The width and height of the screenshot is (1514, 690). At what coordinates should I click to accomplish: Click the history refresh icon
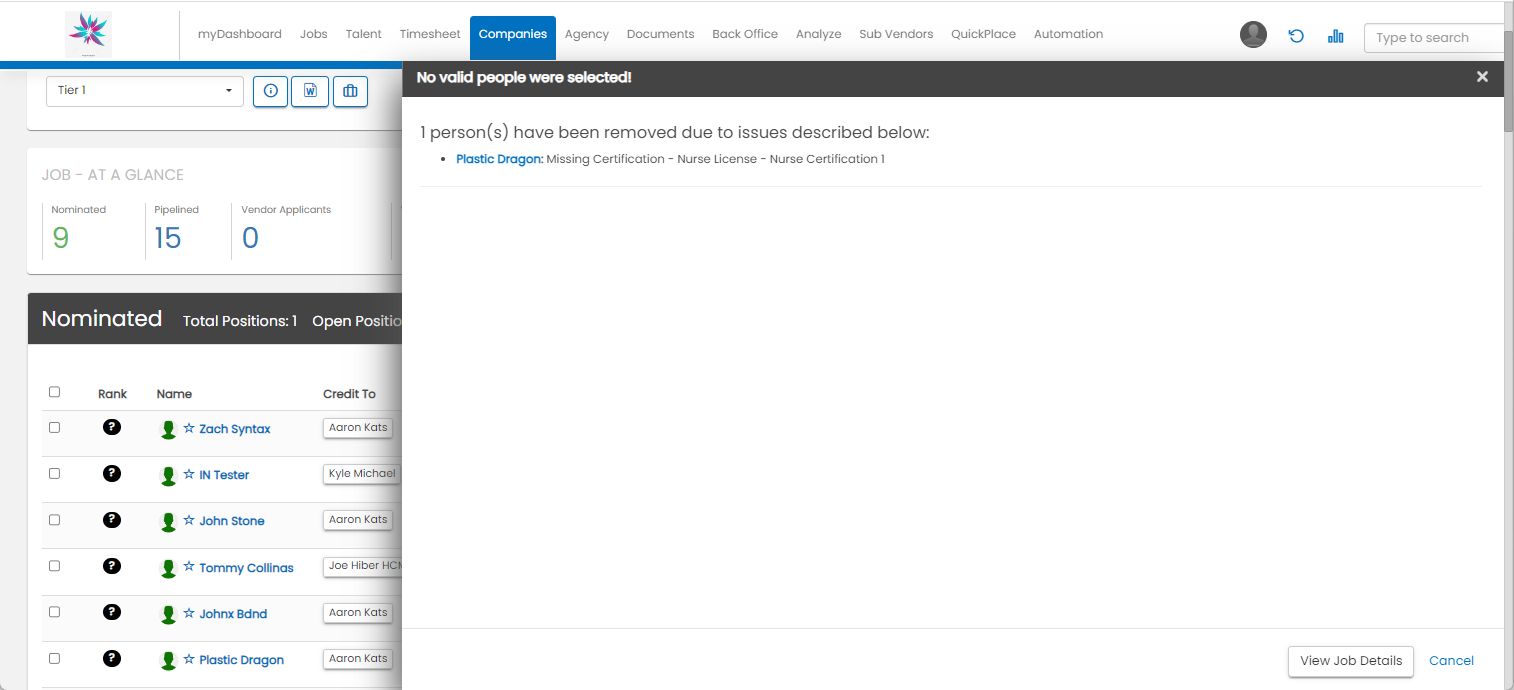[1296, 36]
